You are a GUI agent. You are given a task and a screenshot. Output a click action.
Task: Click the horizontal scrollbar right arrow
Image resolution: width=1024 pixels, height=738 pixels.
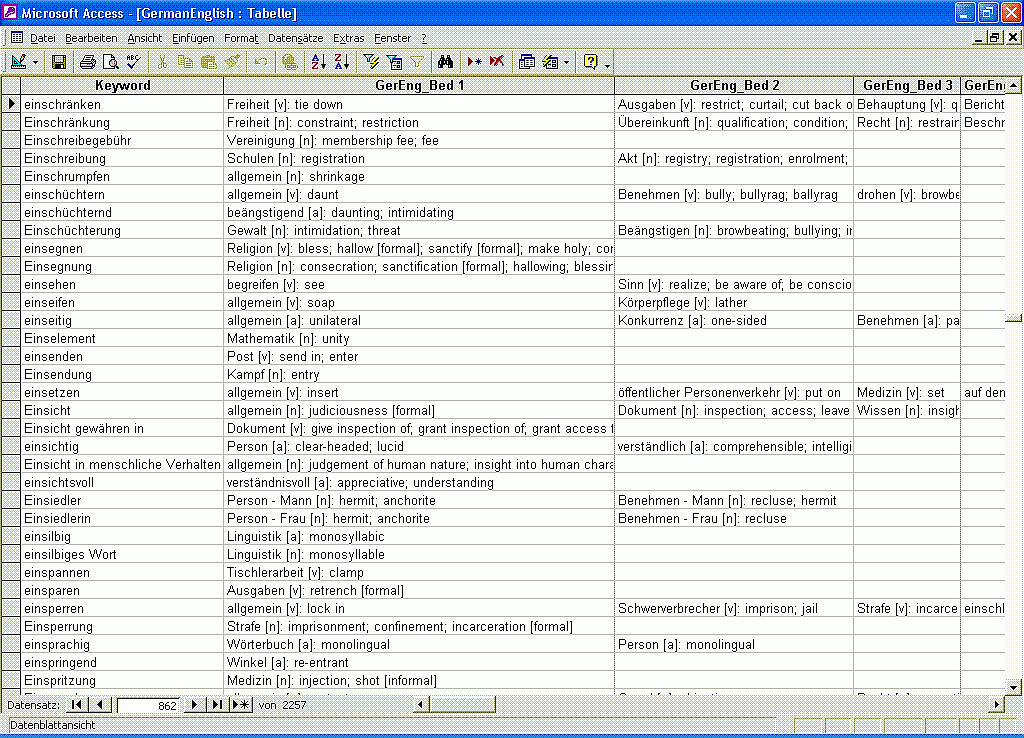[997, 705]
